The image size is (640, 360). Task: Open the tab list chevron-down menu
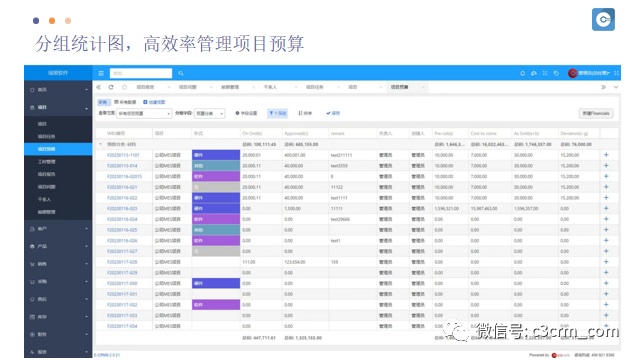tap(616, 87)
